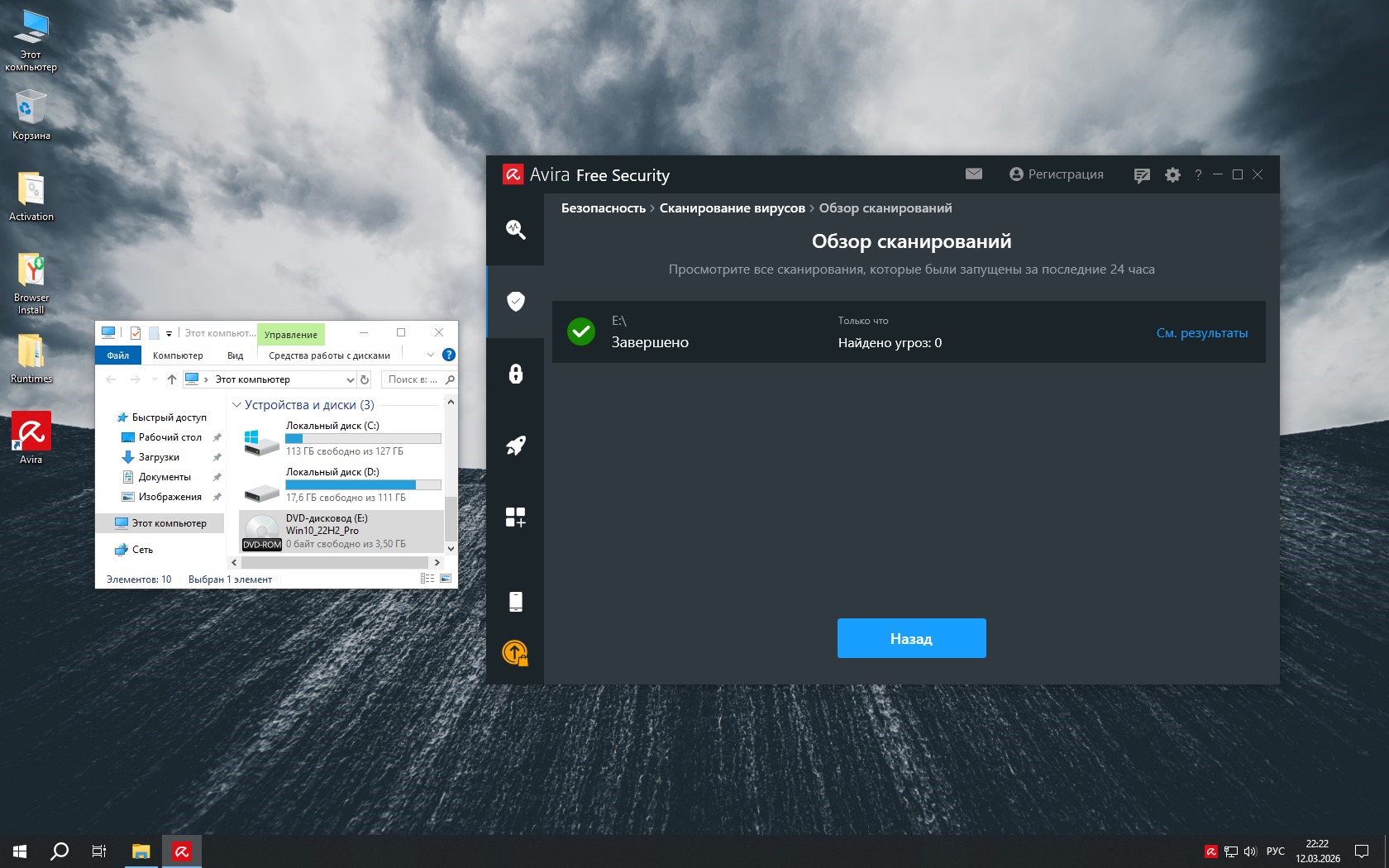Click the Назад button
This screenshot has width=1389, height=868.
point(911,638)
